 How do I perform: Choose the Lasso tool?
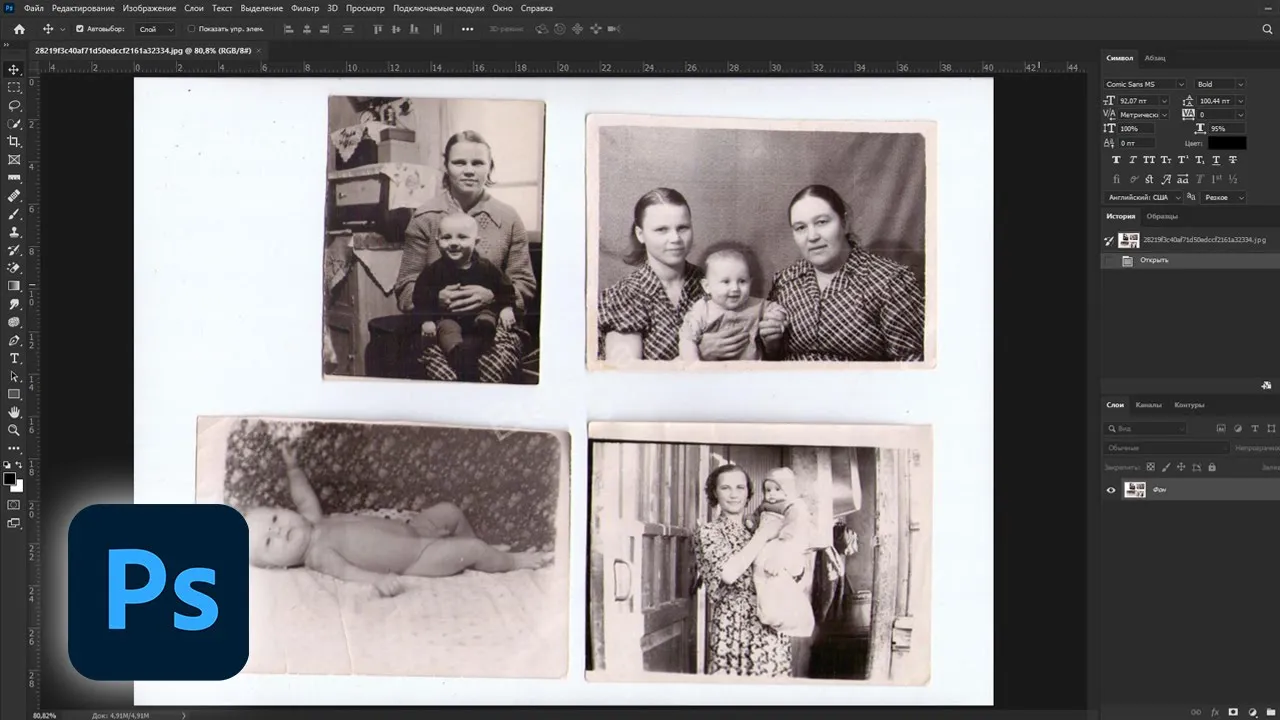[14, 106]
